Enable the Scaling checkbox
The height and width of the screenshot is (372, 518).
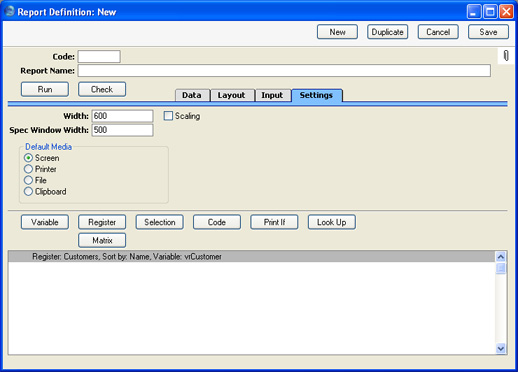pyautogui.click(x=168, y=116)
